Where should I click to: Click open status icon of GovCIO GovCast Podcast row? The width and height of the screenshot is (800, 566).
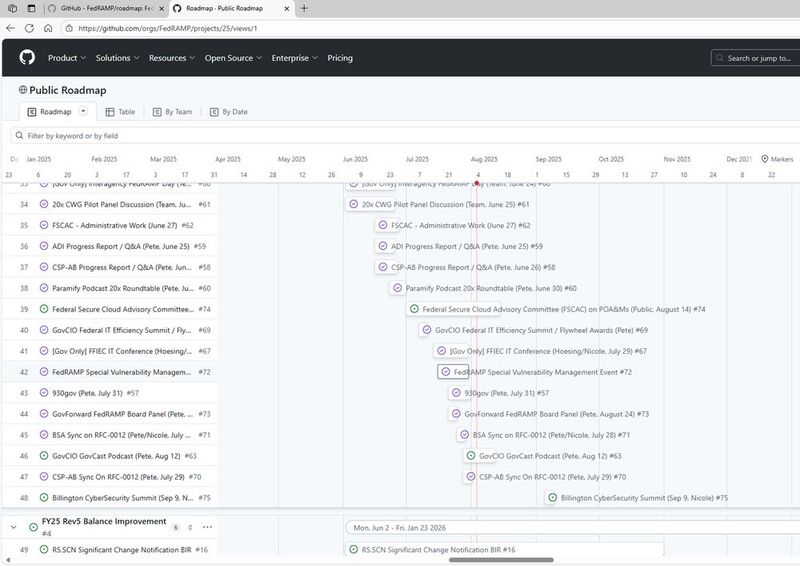click(x=44, y=456)
